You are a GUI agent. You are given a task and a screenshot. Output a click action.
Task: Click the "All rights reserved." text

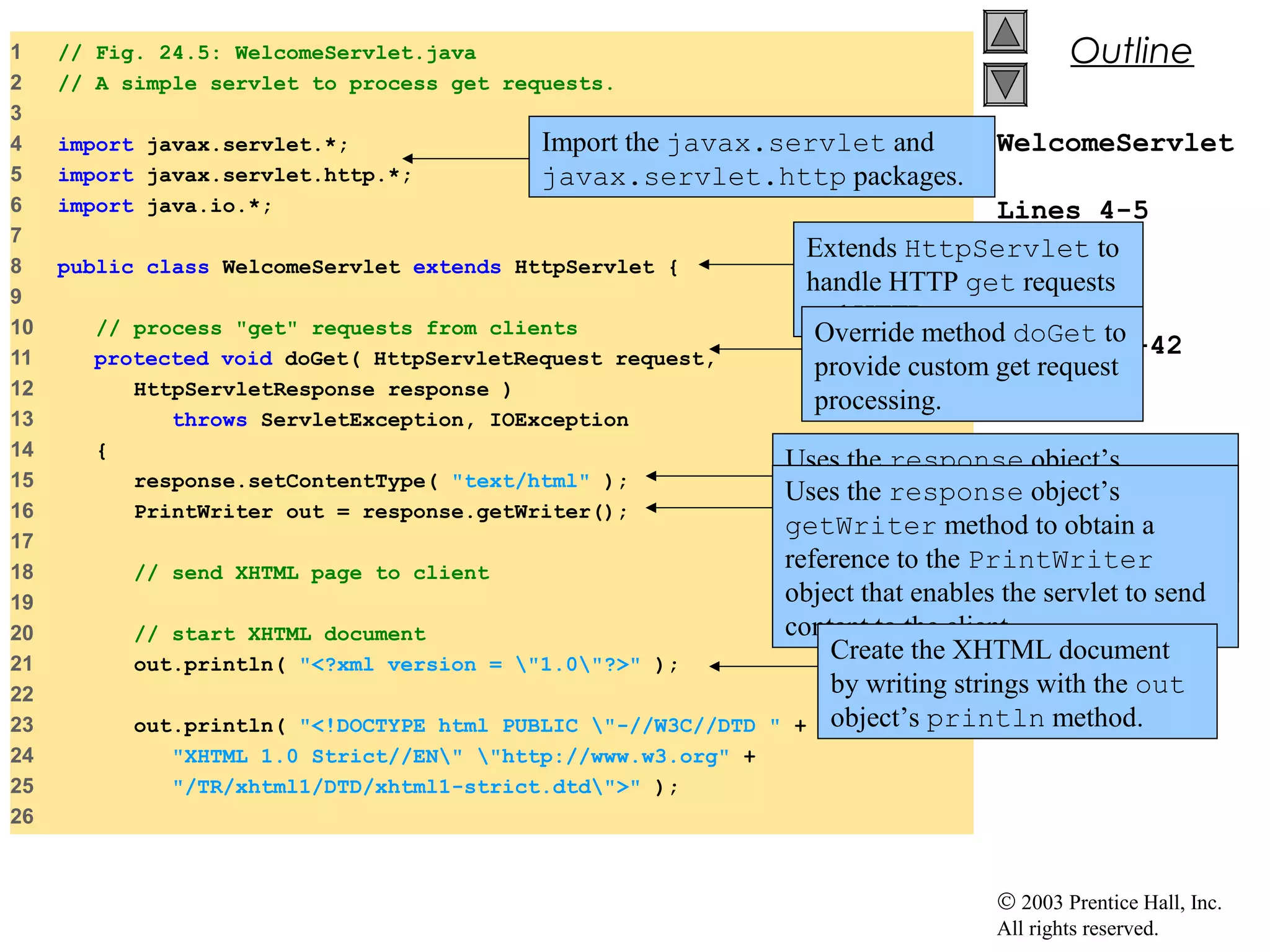[1077, 928]
